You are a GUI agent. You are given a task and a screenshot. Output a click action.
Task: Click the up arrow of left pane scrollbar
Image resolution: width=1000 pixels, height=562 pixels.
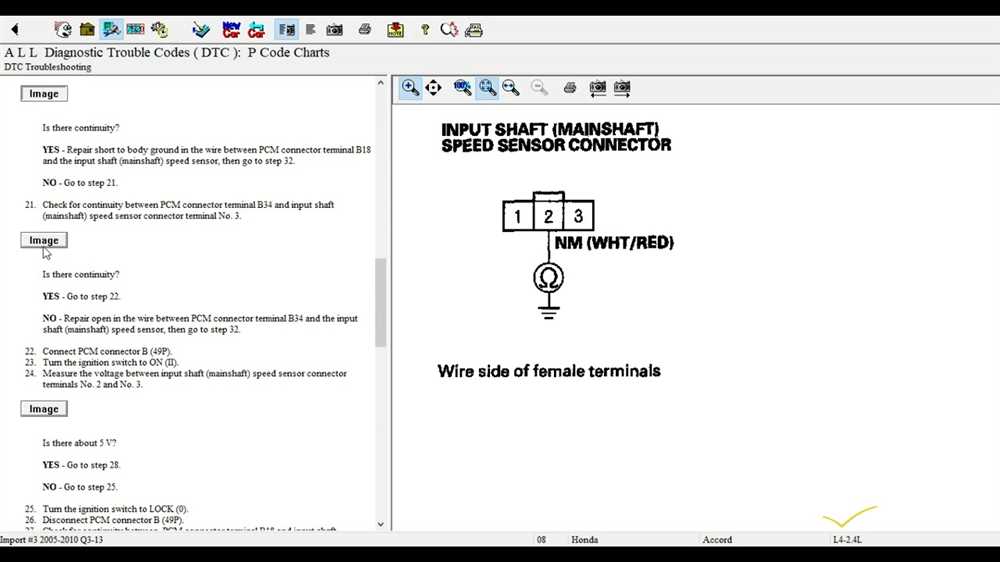pos(381,83)
